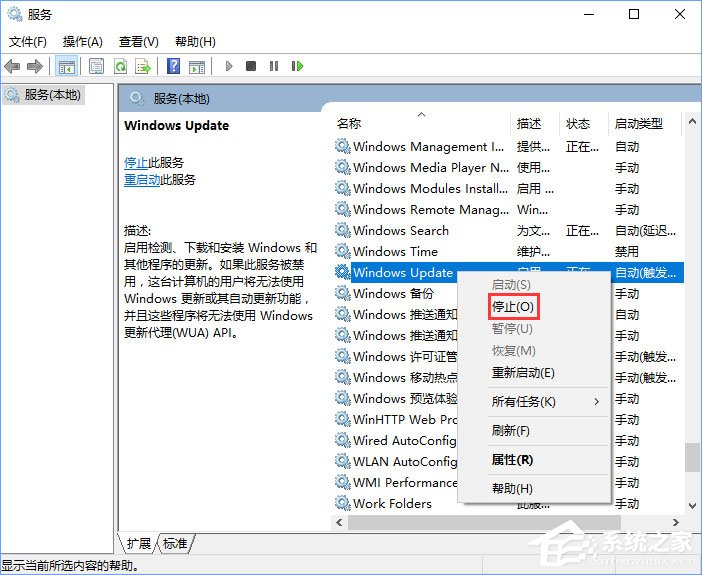Select the Windows 备份 service row
Image resolution: width=702 pixels, height=575 pixels.
(394, 293)
